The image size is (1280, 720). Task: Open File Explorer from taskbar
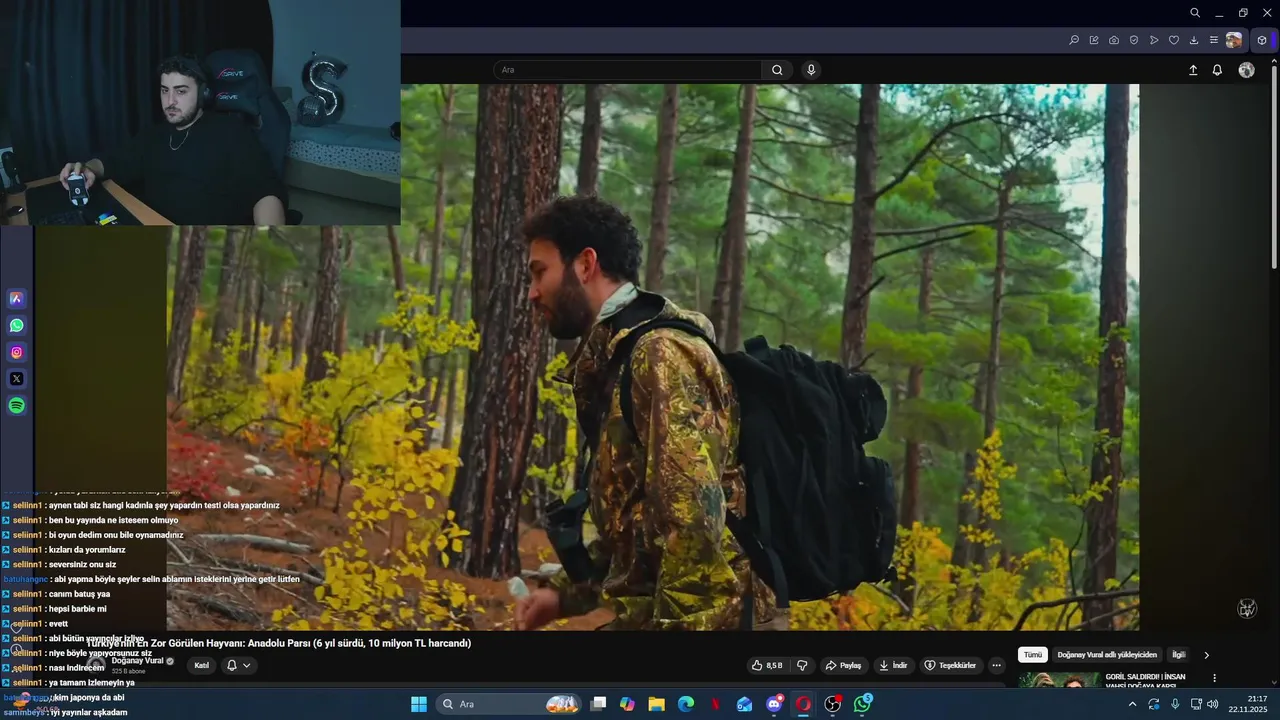pyautogui.click(x=657, y=704)
